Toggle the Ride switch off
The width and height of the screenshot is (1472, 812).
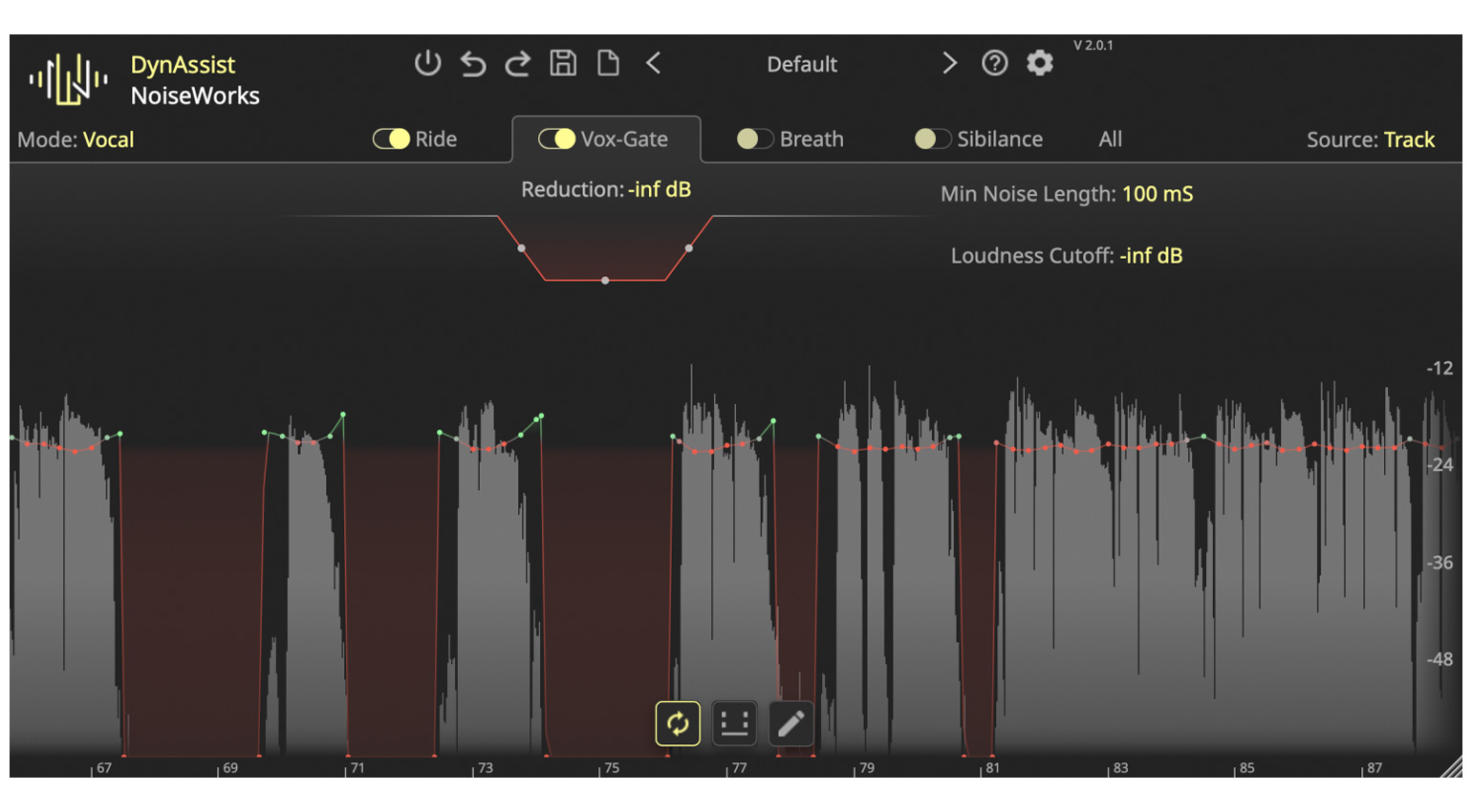[x=391, y=139]
